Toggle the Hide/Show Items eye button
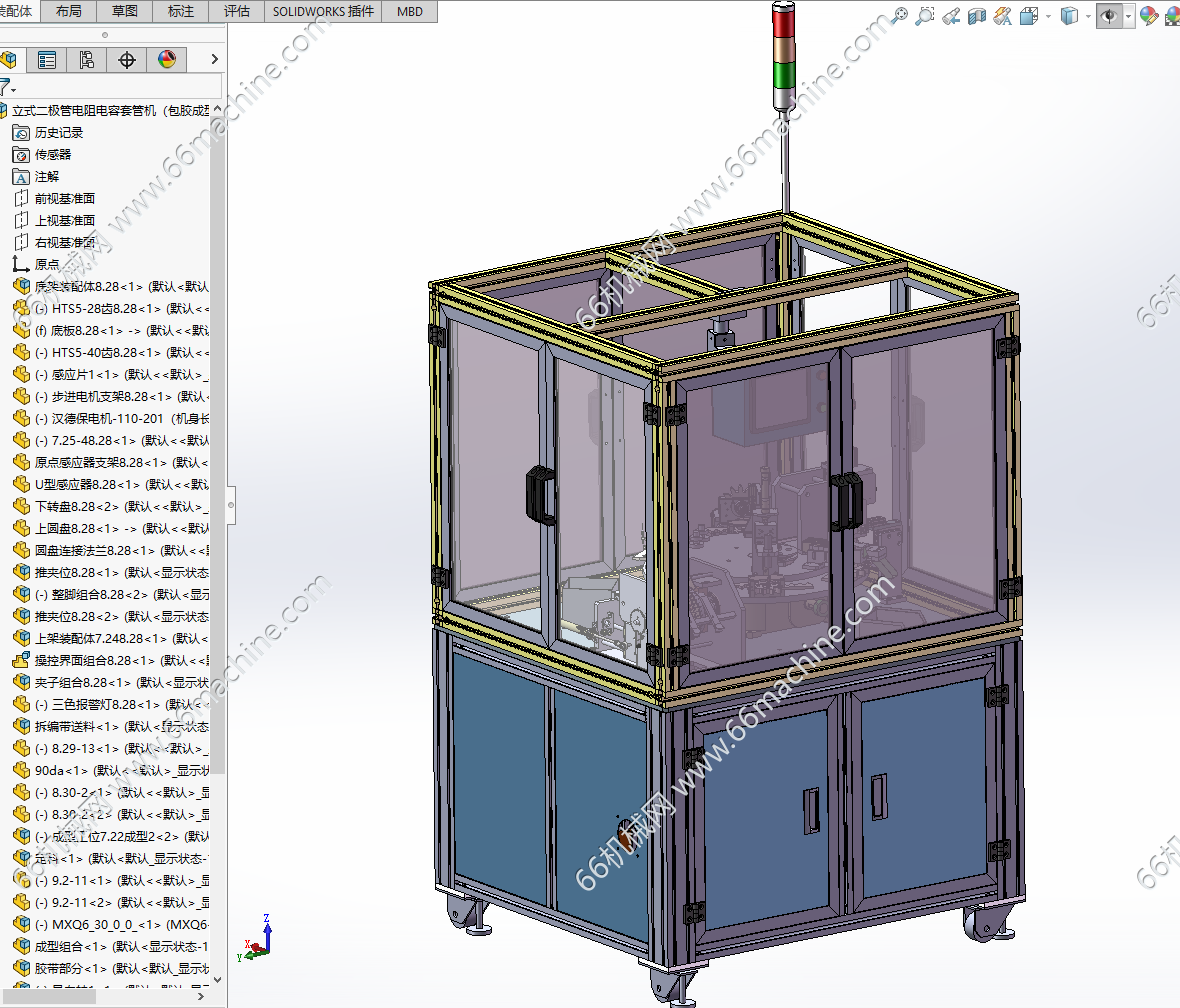 coord(1108,15)
